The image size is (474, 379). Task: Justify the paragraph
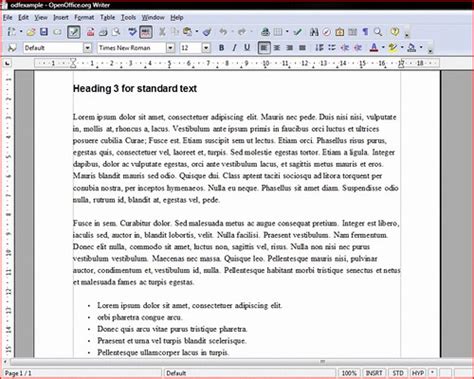click(302, 48)
